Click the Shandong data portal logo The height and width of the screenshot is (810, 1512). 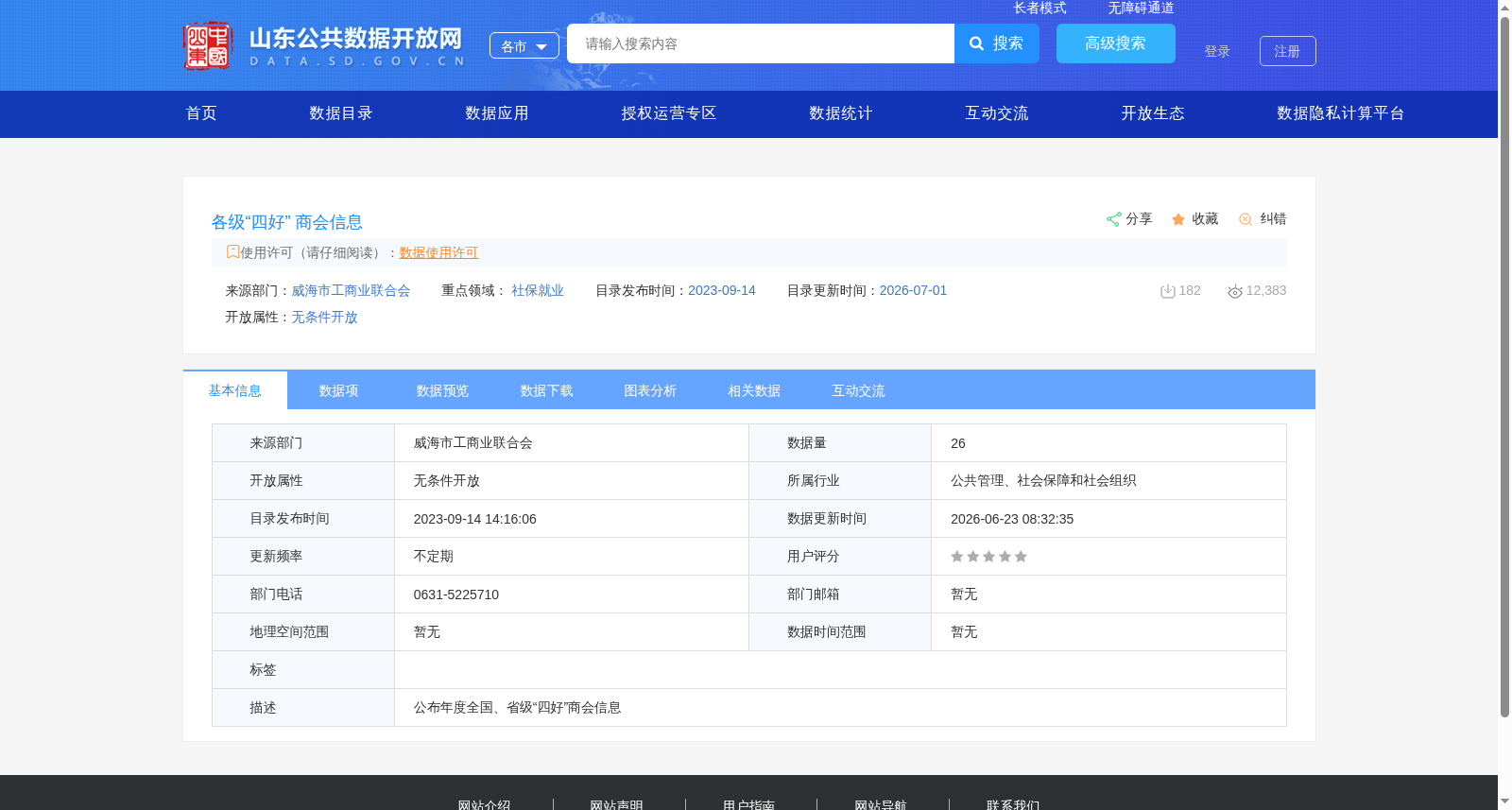[324, 45]
